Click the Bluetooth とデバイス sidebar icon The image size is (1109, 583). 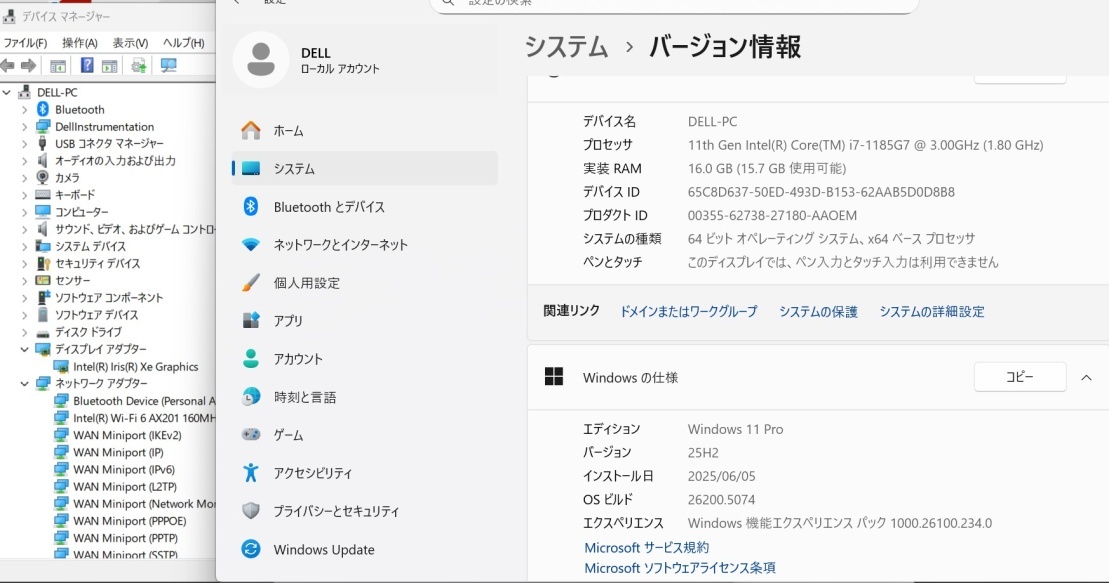click(x=250, y=207)
